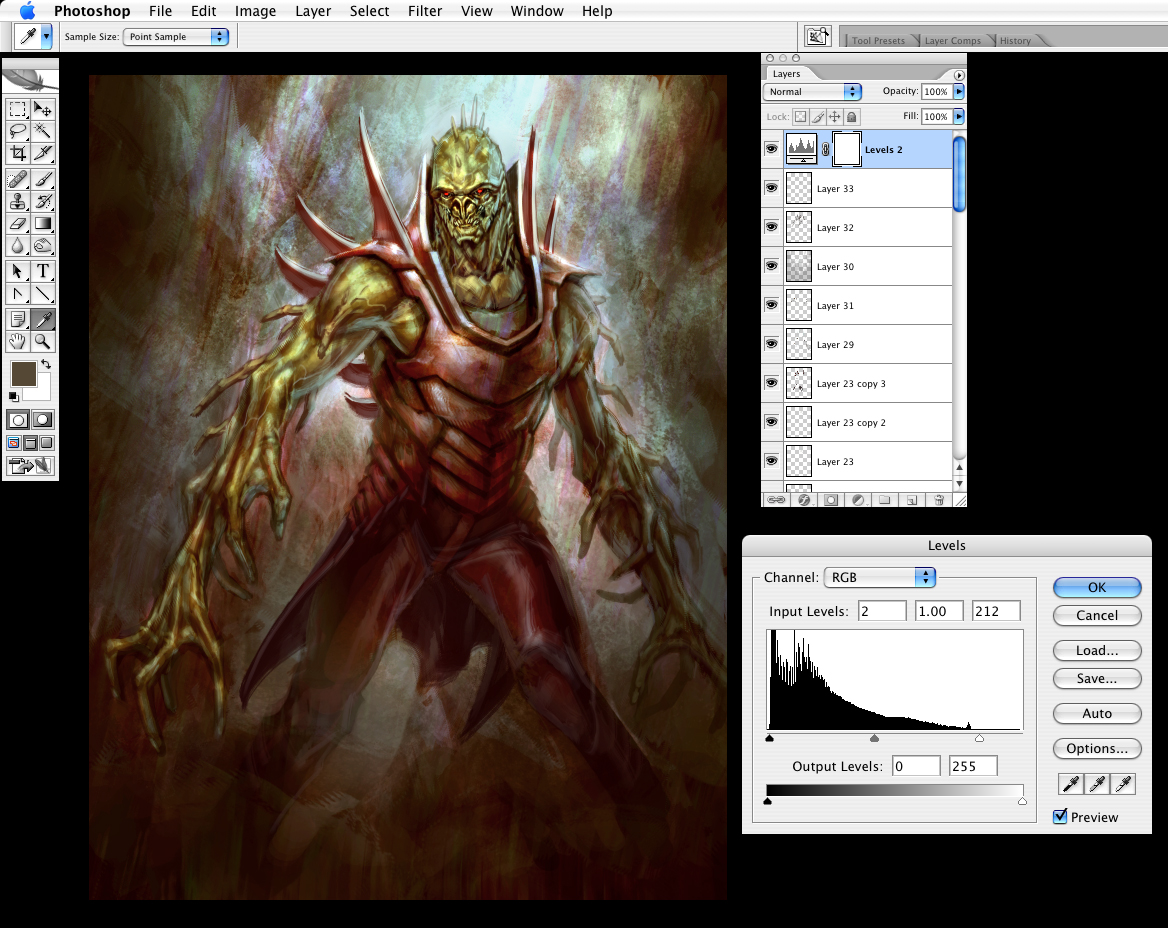Viewport: 1168px width, 928px height.
Task: Open the Channel dropdown in Levels
Action: pos(880,577)
